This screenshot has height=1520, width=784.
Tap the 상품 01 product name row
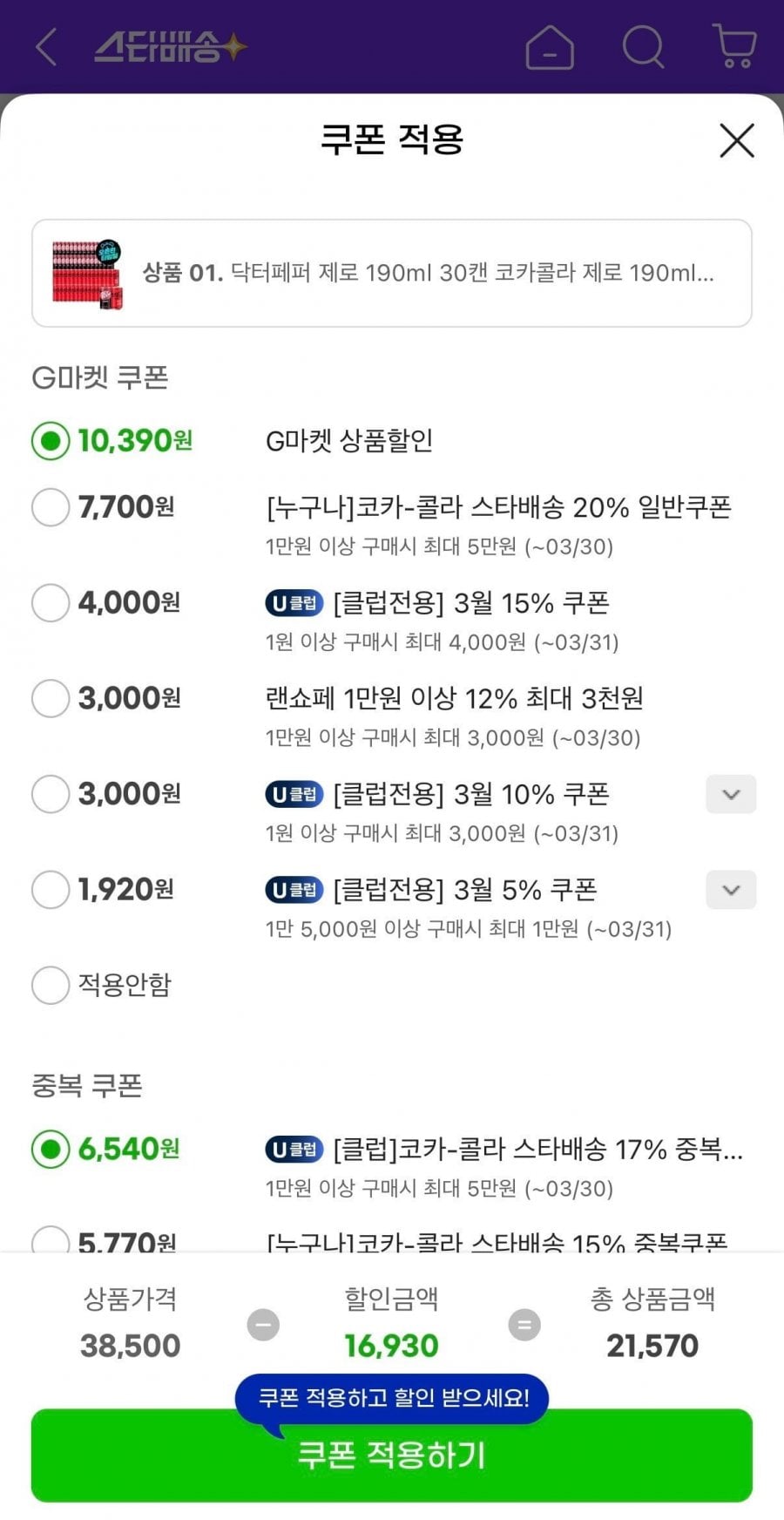coord(429,274)
